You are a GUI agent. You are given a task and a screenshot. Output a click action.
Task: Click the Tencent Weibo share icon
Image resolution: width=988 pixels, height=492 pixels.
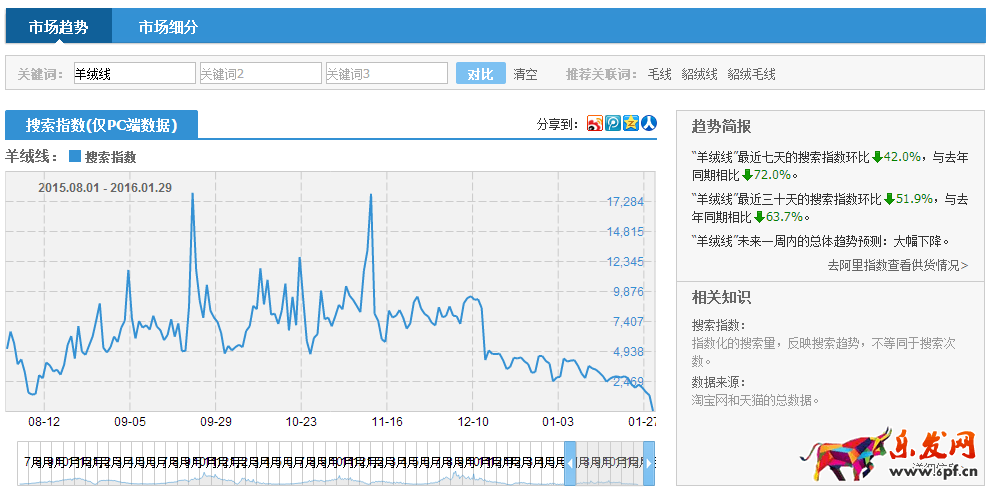pyautogui.click(x=612, y=124)
